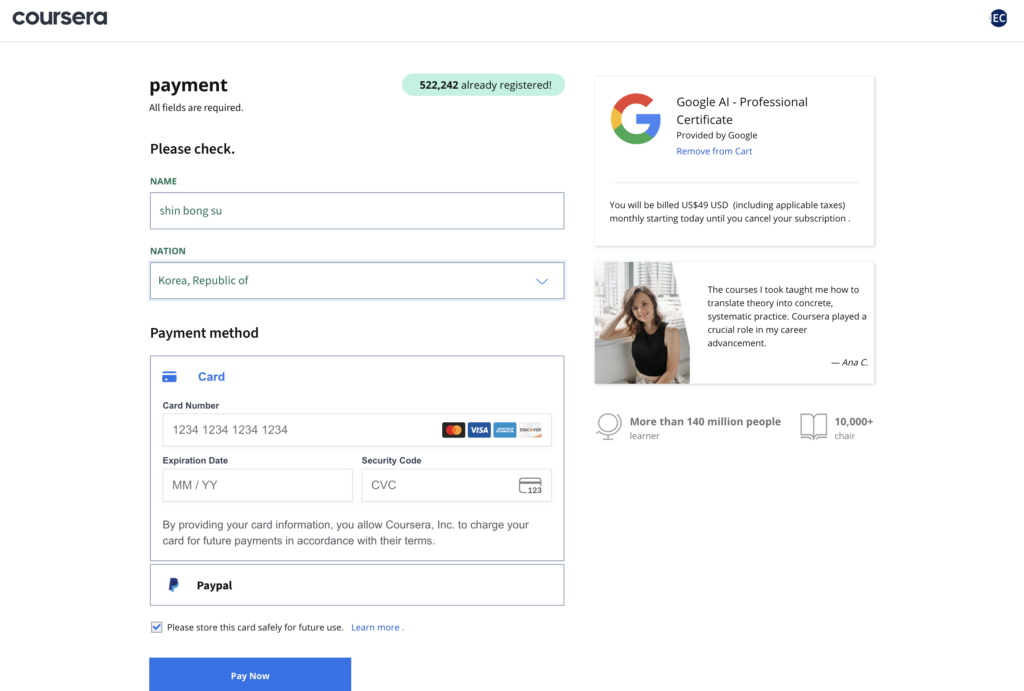
Task: Click the 522,242 already registered badge
Action: (x=483, y=85)
